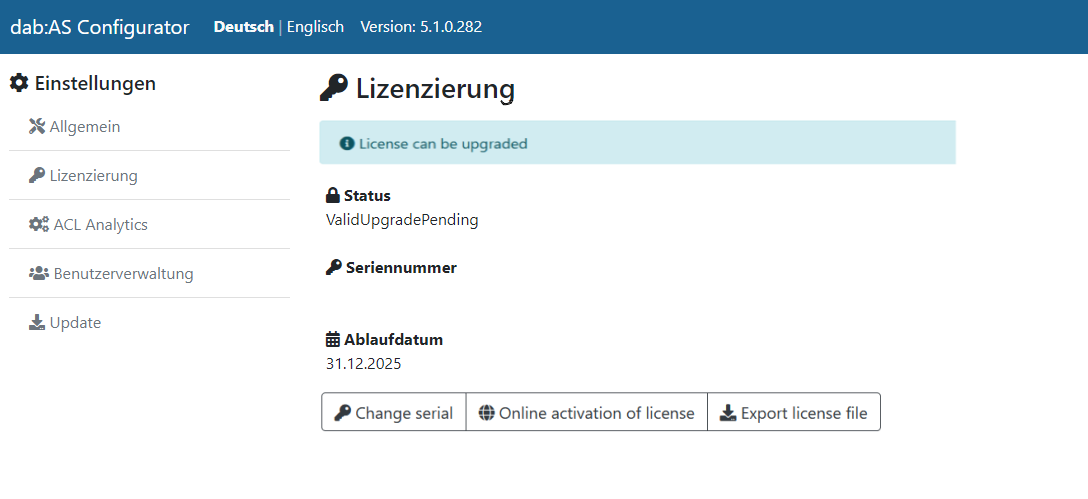Click the wrench icon next to Allgemein
This screenshot has height=499, width=1088.
tap(37, 126)
